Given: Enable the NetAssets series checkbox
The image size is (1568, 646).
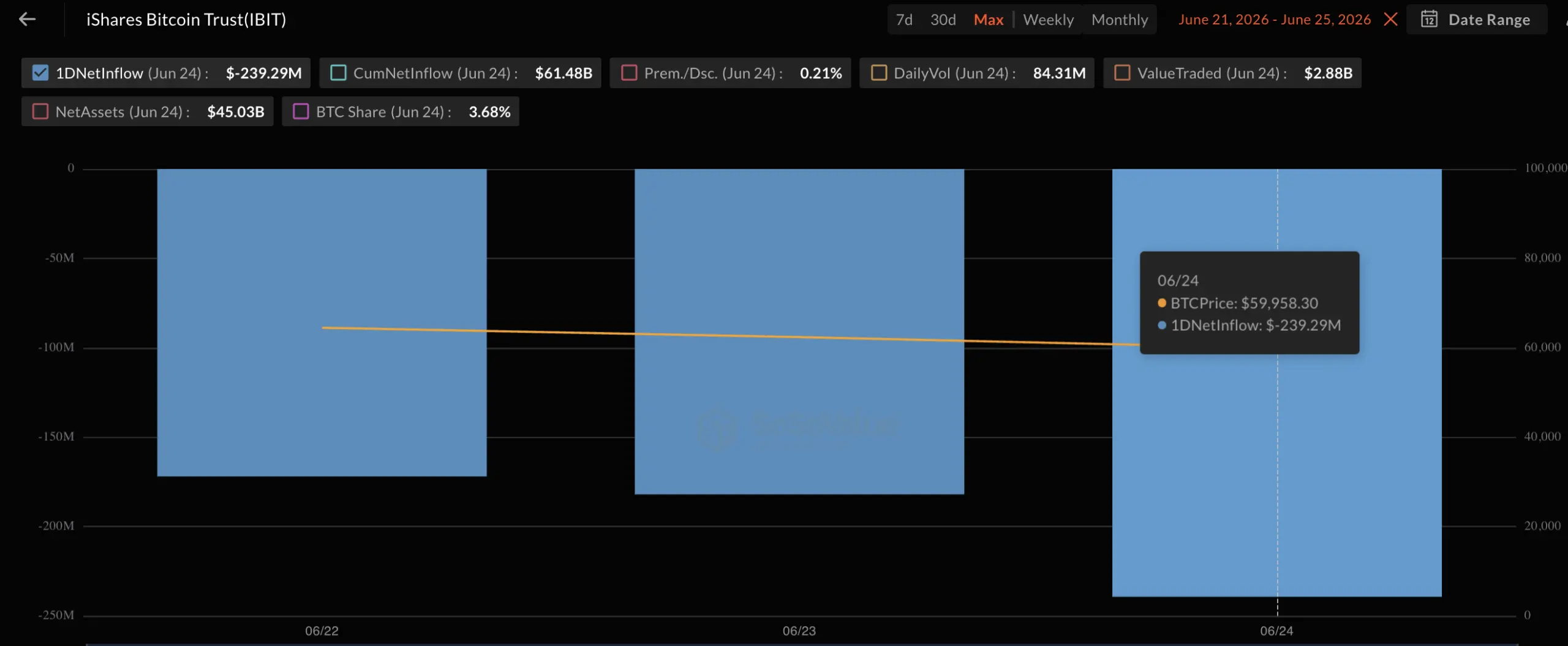Looking at the screenshot, I should [x=40, y=111].
